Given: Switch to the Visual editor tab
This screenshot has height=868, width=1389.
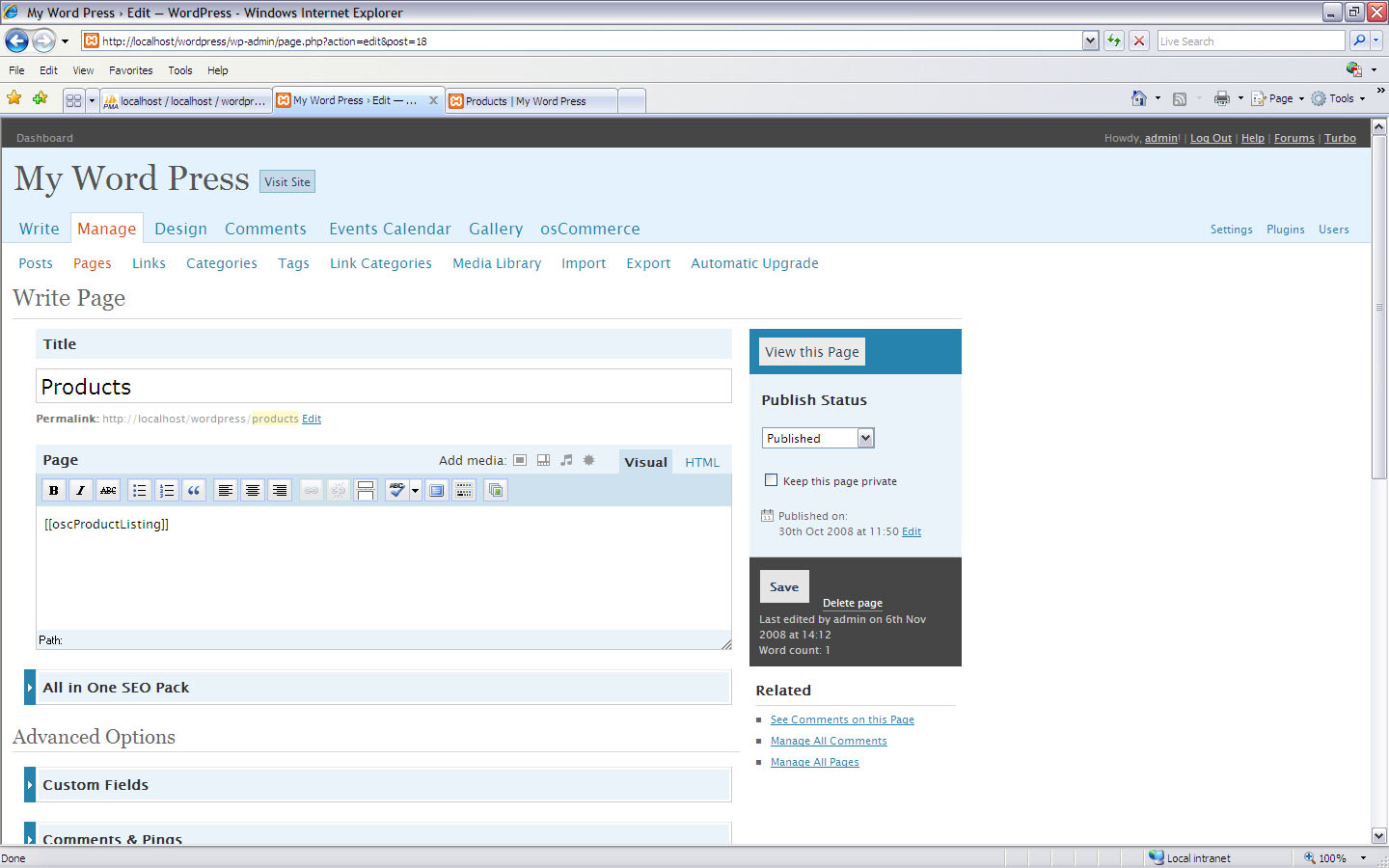Looking at the screenshot, I should 645,462.
